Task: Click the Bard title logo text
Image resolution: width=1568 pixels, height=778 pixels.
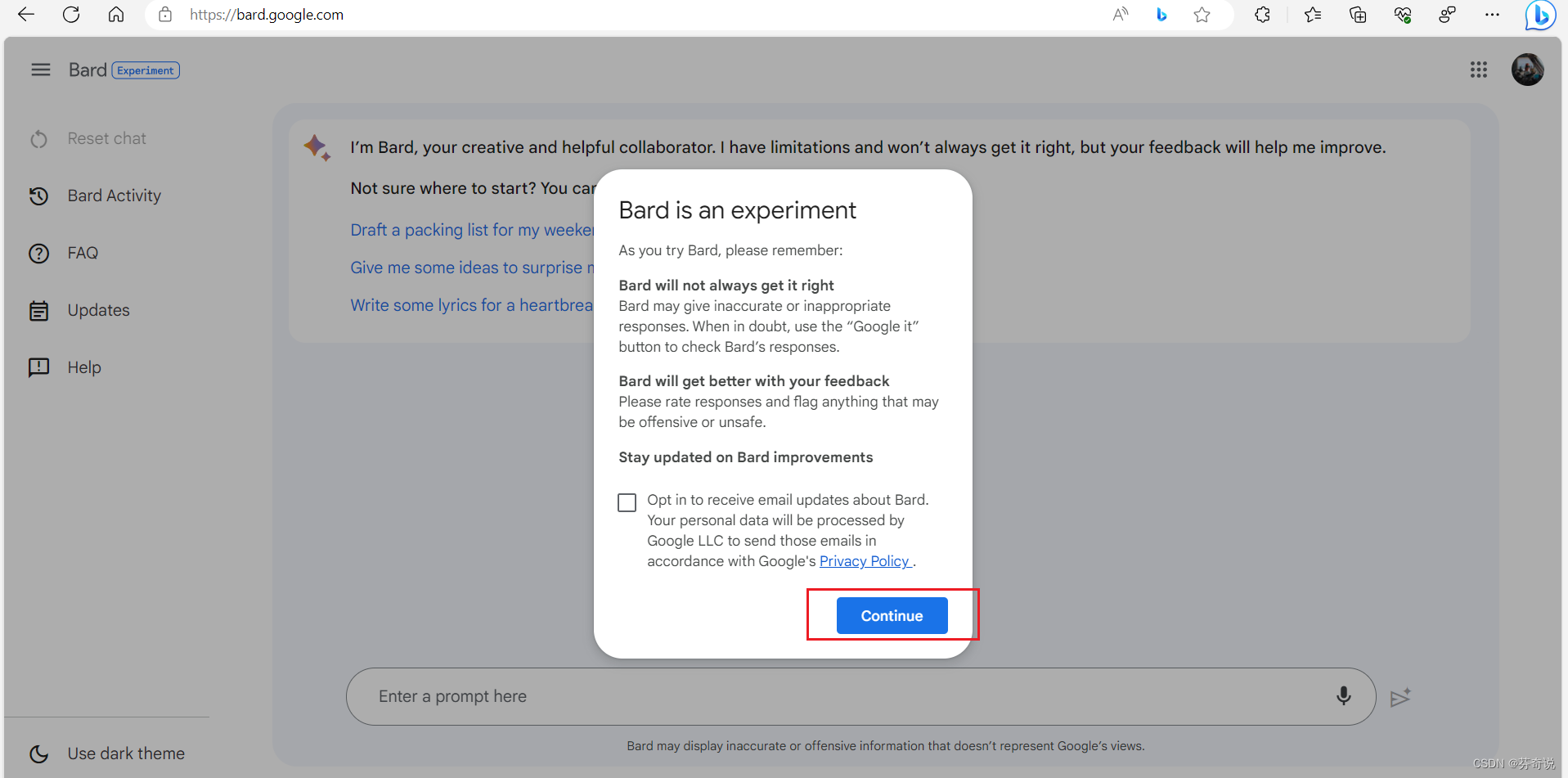Action: click(88, 70)
